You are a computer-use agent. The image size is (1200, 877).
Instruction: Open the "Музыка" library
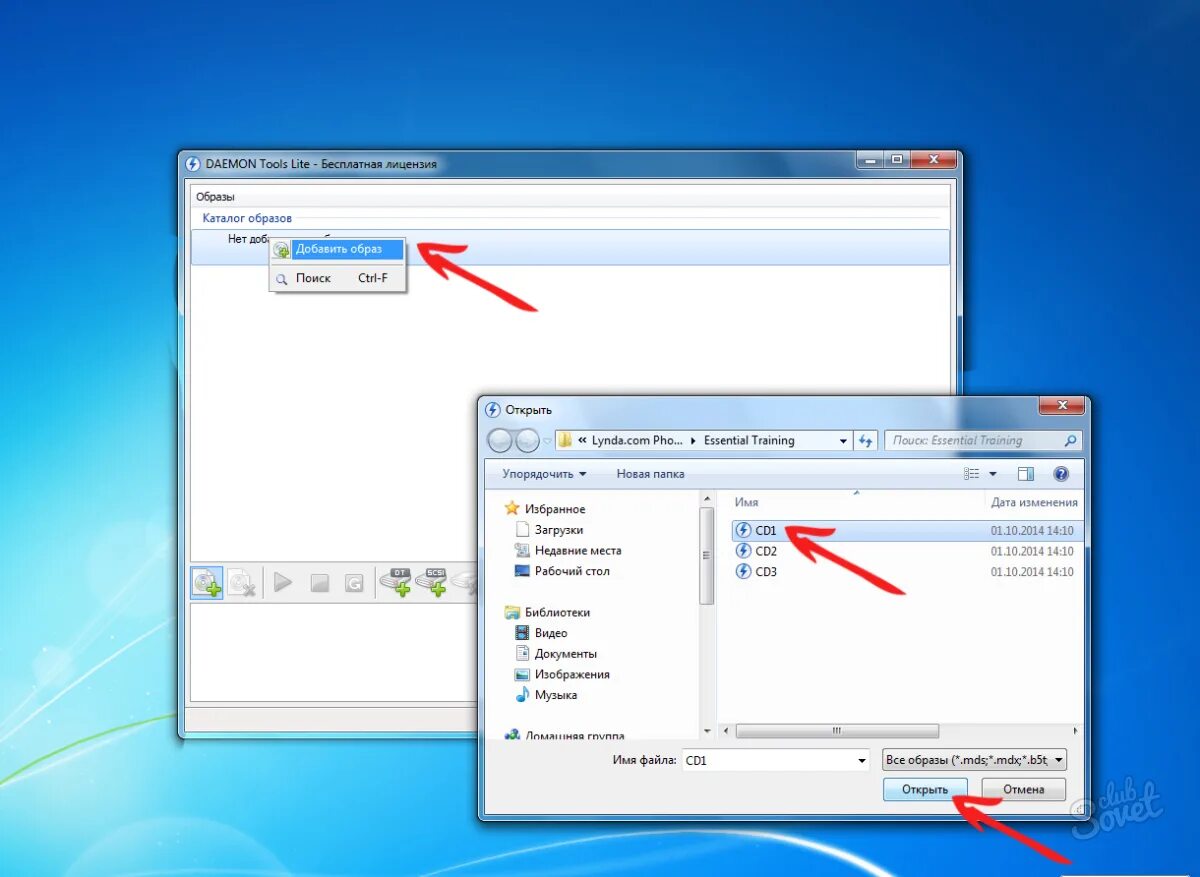coord(546,695)
